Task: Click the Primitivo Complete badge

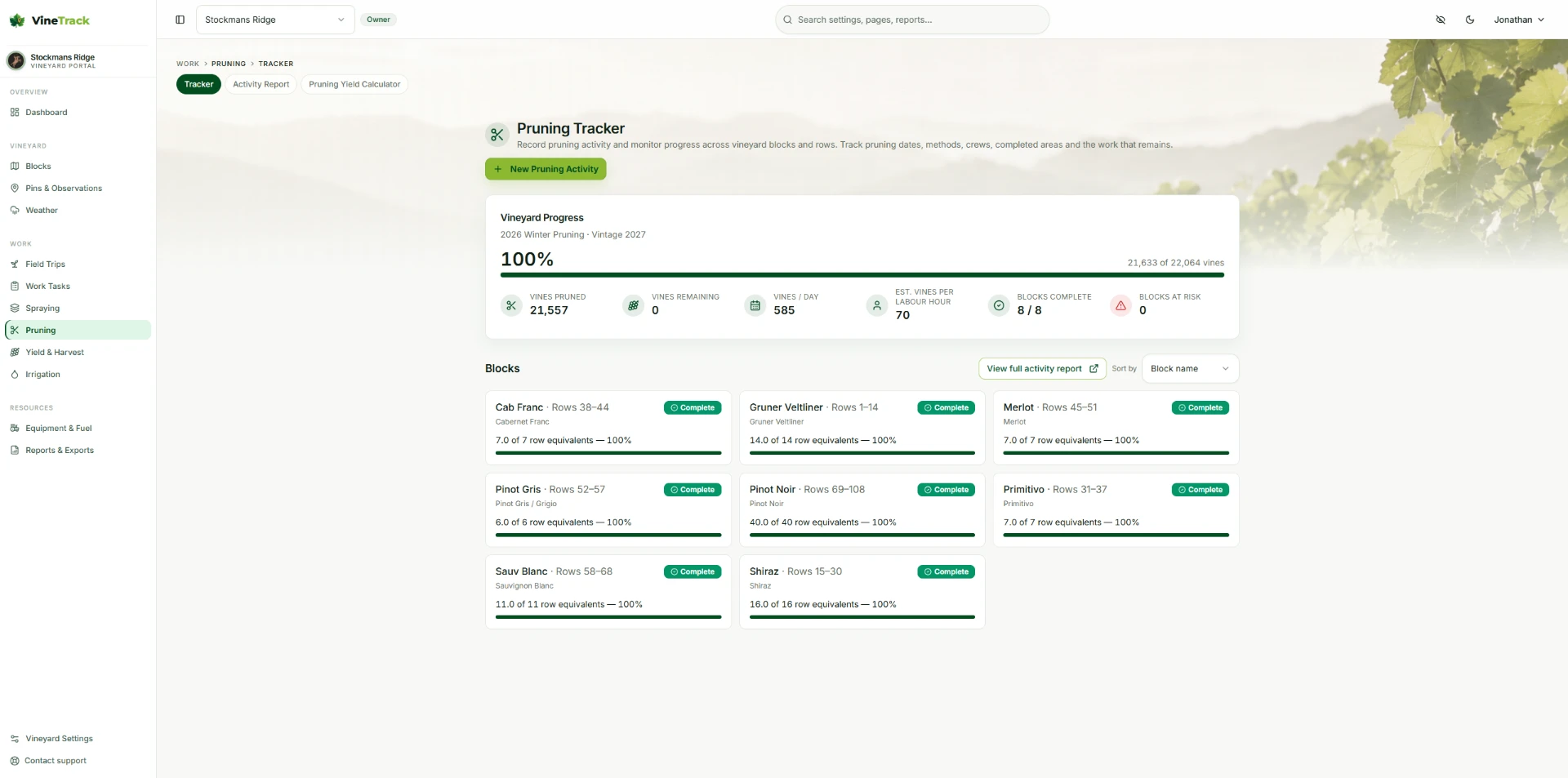Action: point(1200,490)
